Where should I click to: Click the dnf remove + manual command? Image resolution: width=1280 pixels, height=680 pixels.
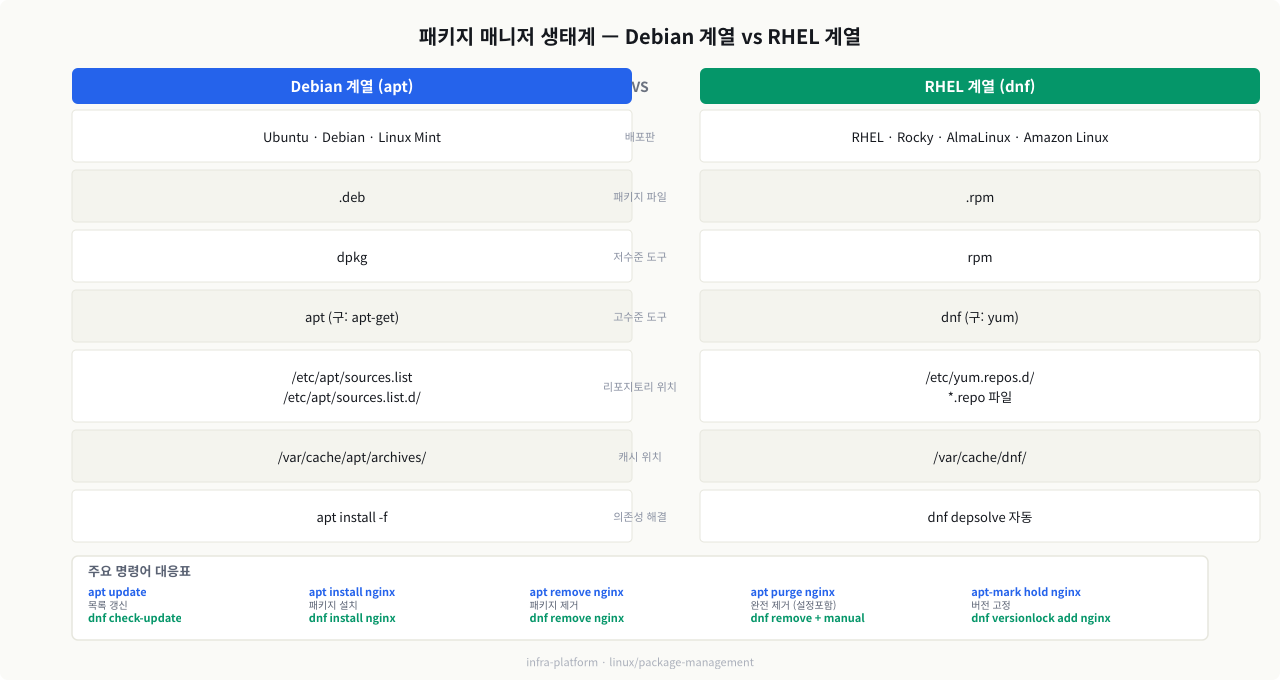[x=808, y=618]
